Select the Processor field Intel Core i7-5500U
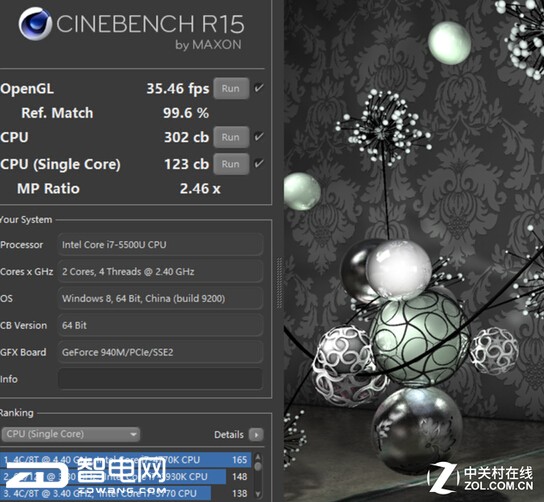Screen dimensions: 544x502 [160, 245]
